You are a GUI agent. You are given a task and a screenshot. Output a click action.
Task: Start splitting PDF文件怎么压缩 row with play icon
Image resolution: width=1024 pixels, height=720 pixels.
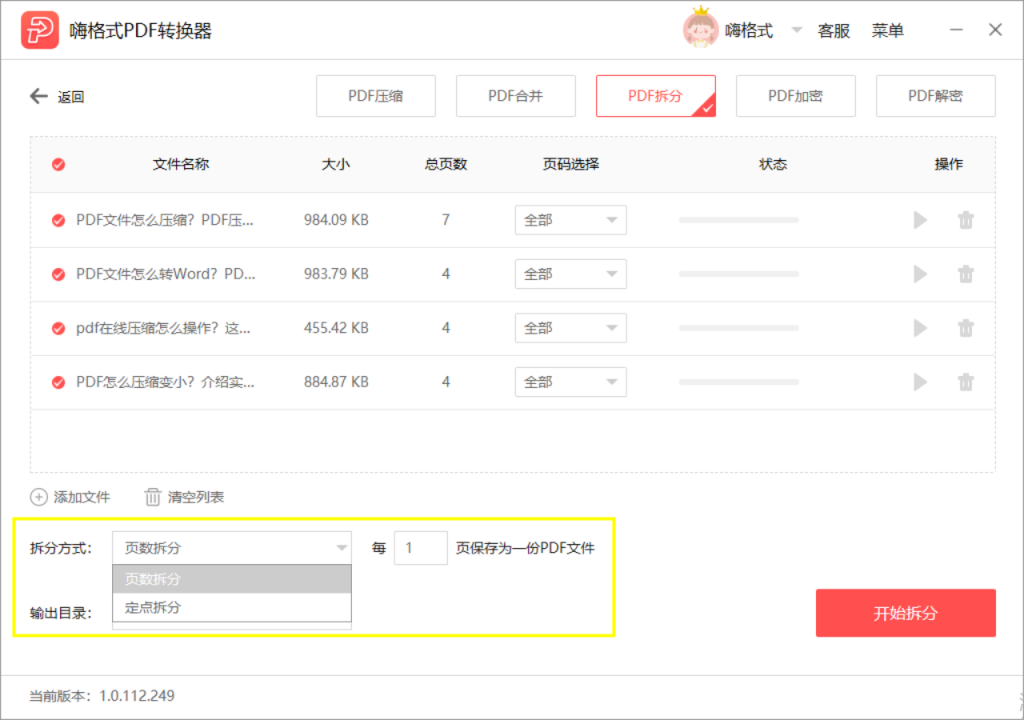[920, 220]
